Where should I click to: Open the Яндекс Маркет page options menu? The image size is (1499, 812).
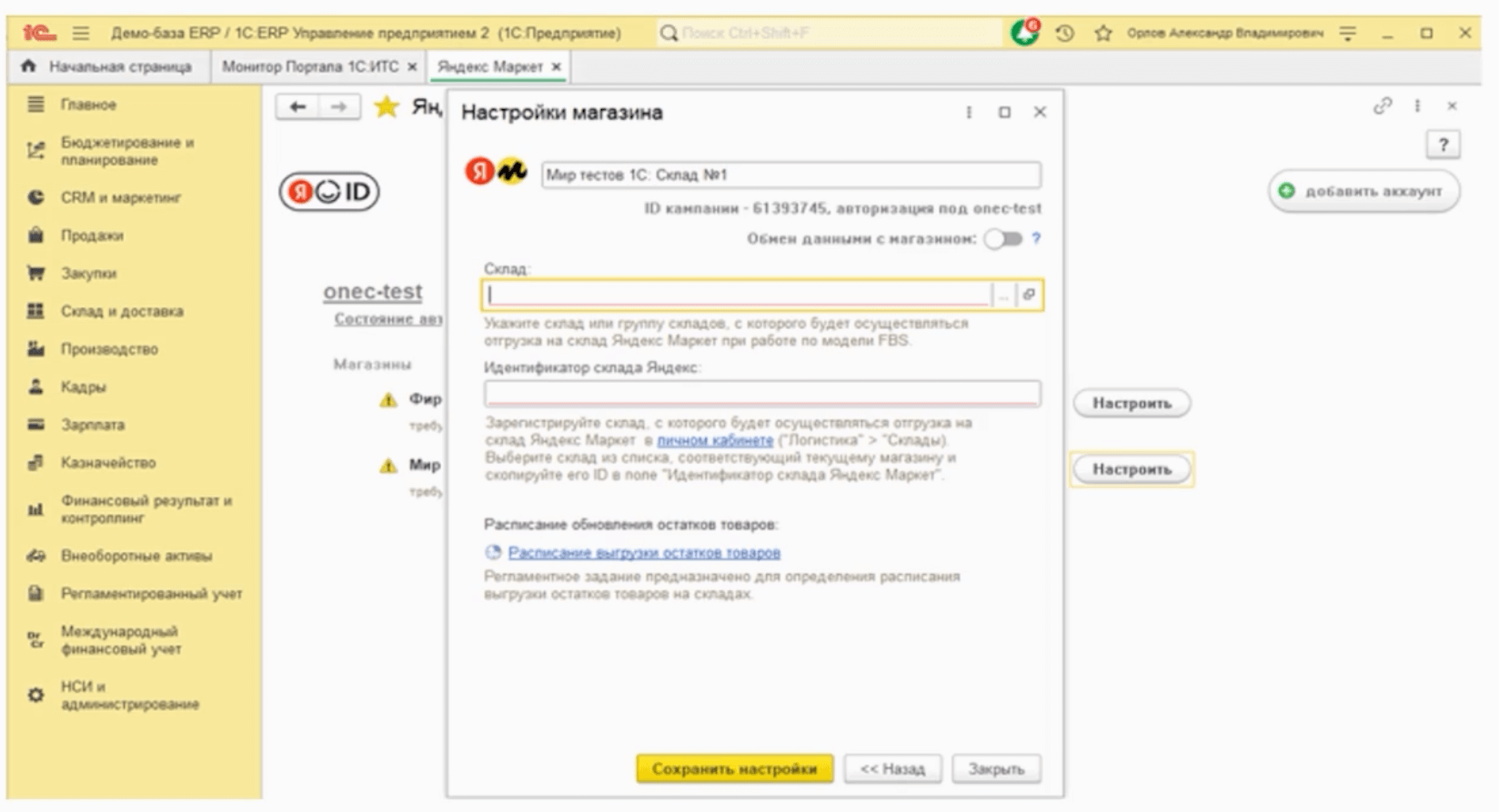coord(1417,105)
